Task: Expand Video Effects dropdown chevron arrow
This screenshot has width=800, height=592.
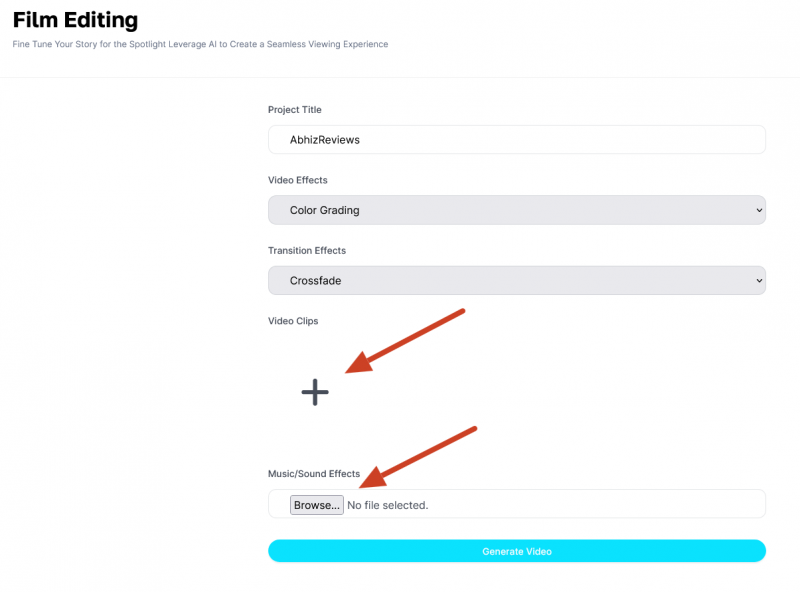Action: (x=759, y=210)
